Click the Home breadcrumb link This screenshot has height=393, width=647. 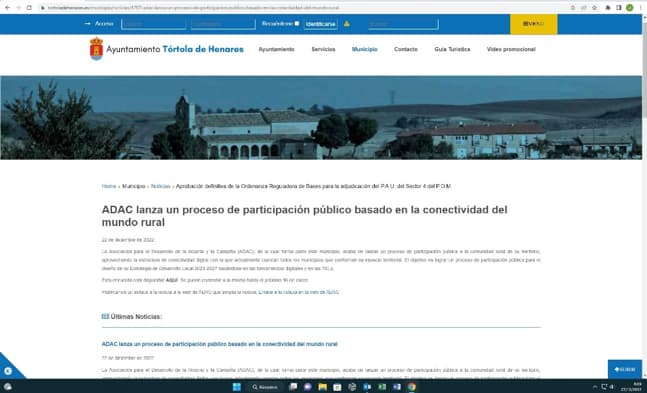pos(109,186)
